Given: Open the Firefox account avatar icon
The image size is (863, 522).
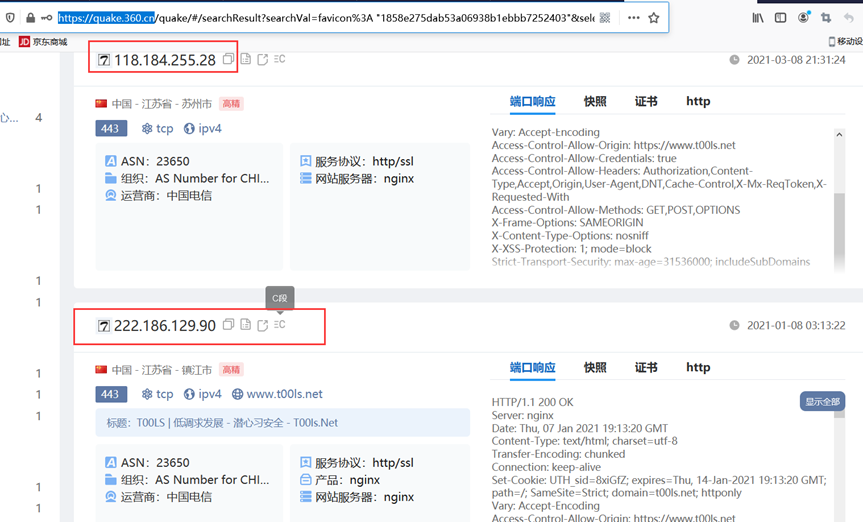Looking at the screenshot, I should [804, 17].
